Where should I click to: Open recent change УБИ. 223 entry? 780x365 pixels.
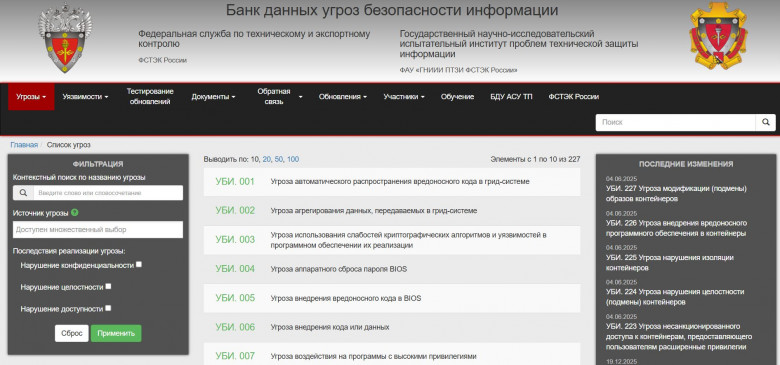(679, 337)
